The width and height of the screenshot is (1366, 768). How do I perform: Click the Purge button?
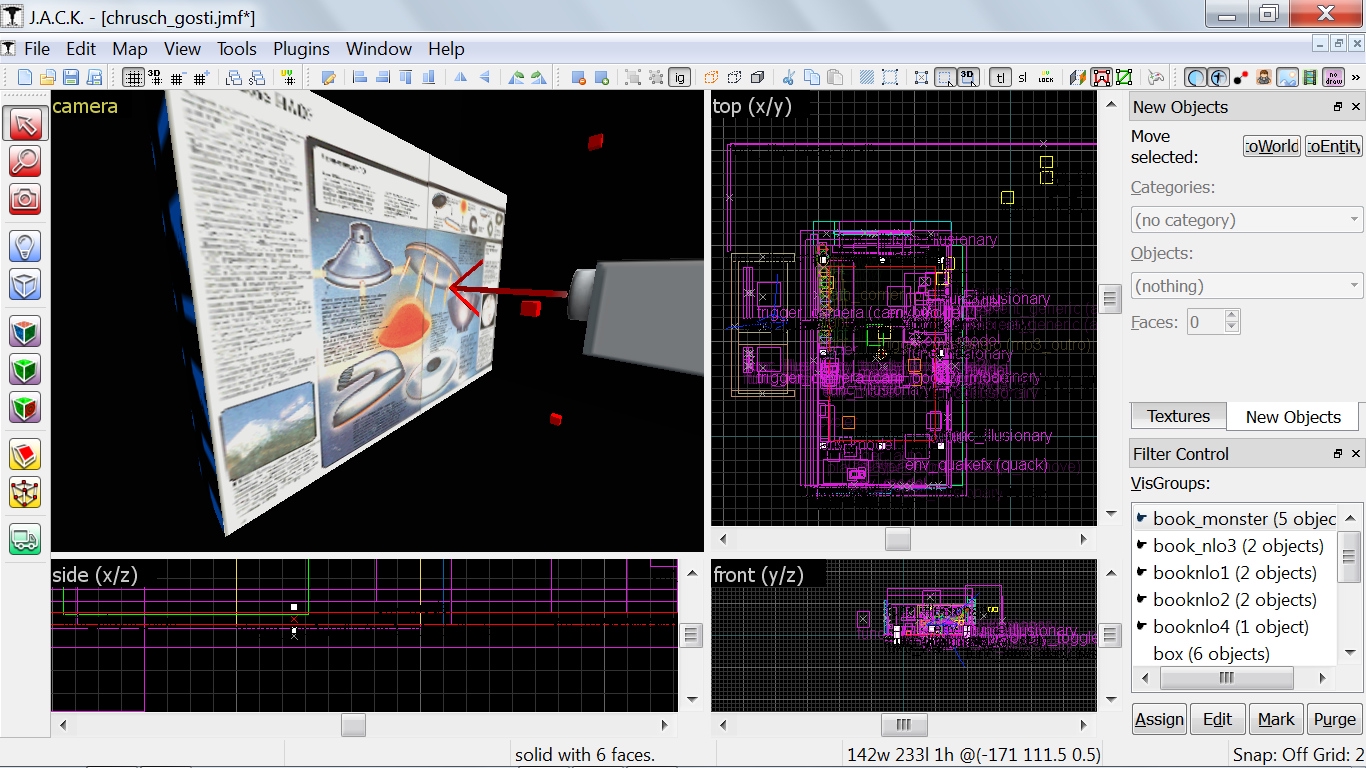(1334, 719)
